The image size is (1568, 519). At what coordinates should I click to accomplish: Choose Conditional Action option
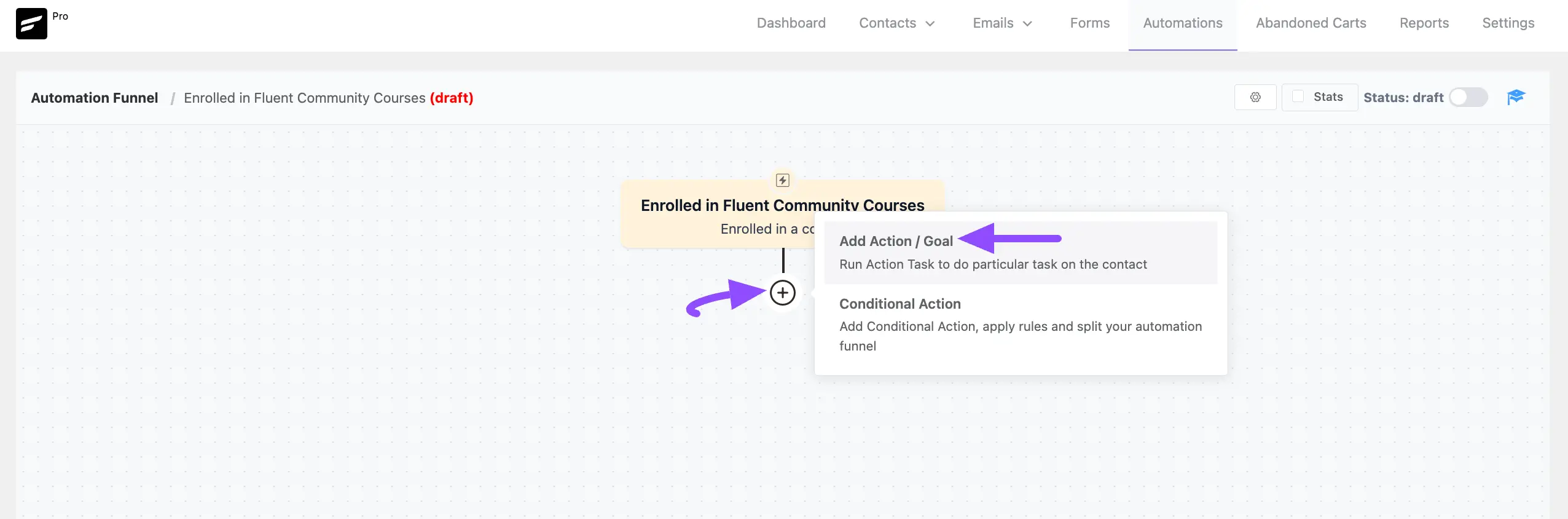click(1021, 324)
